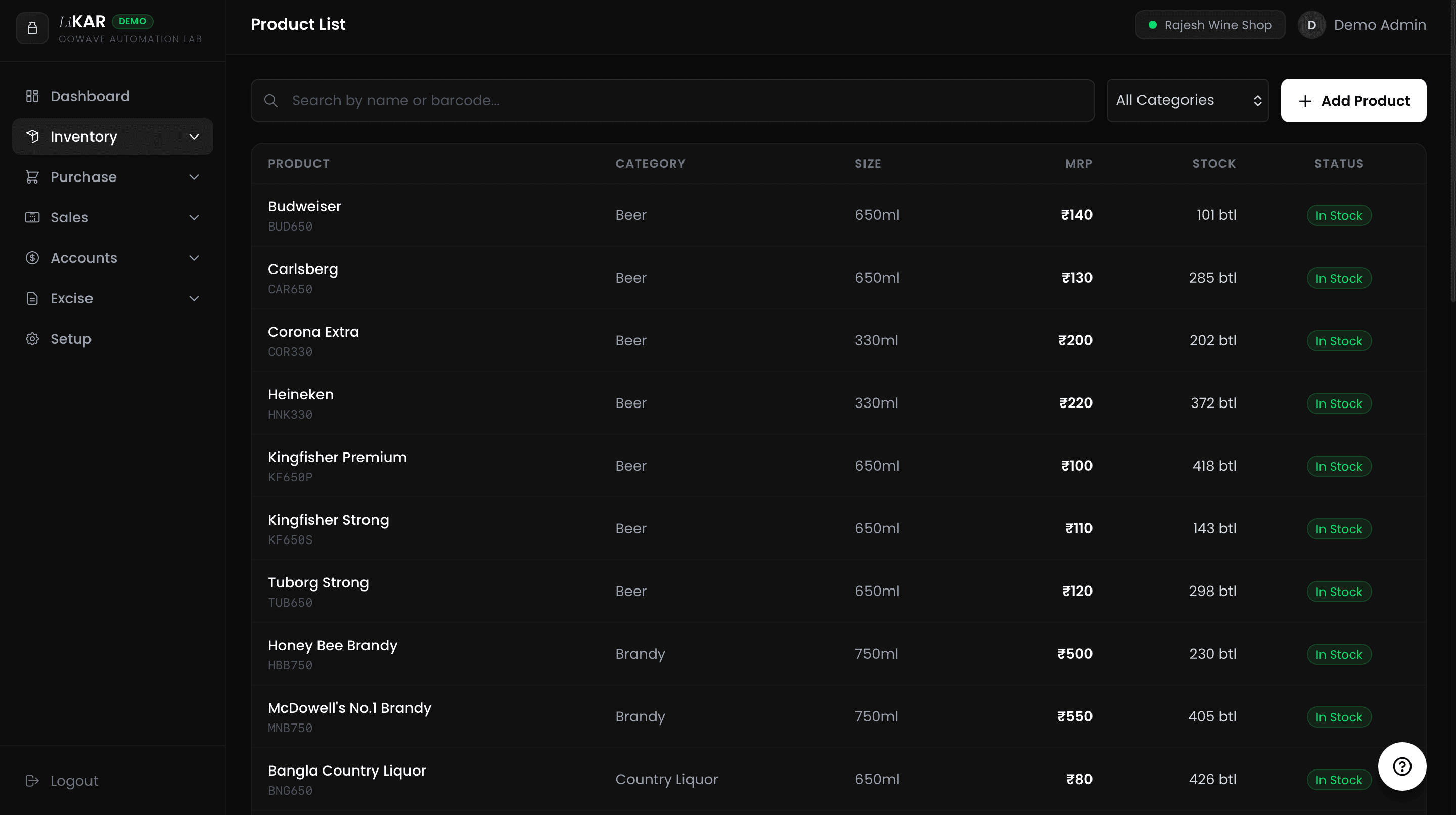Click the PRODUCT column header

pyautogui.click(x=298, y=163)
